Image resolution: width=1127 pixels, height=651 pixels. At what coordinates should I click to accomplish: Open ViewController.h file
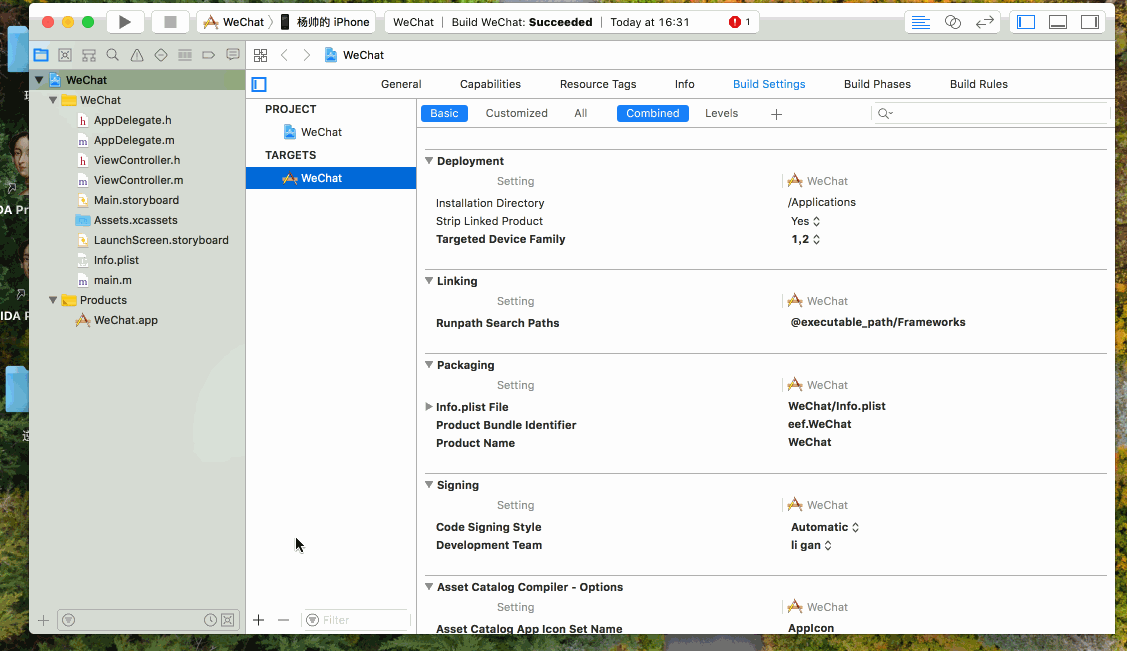137,160
